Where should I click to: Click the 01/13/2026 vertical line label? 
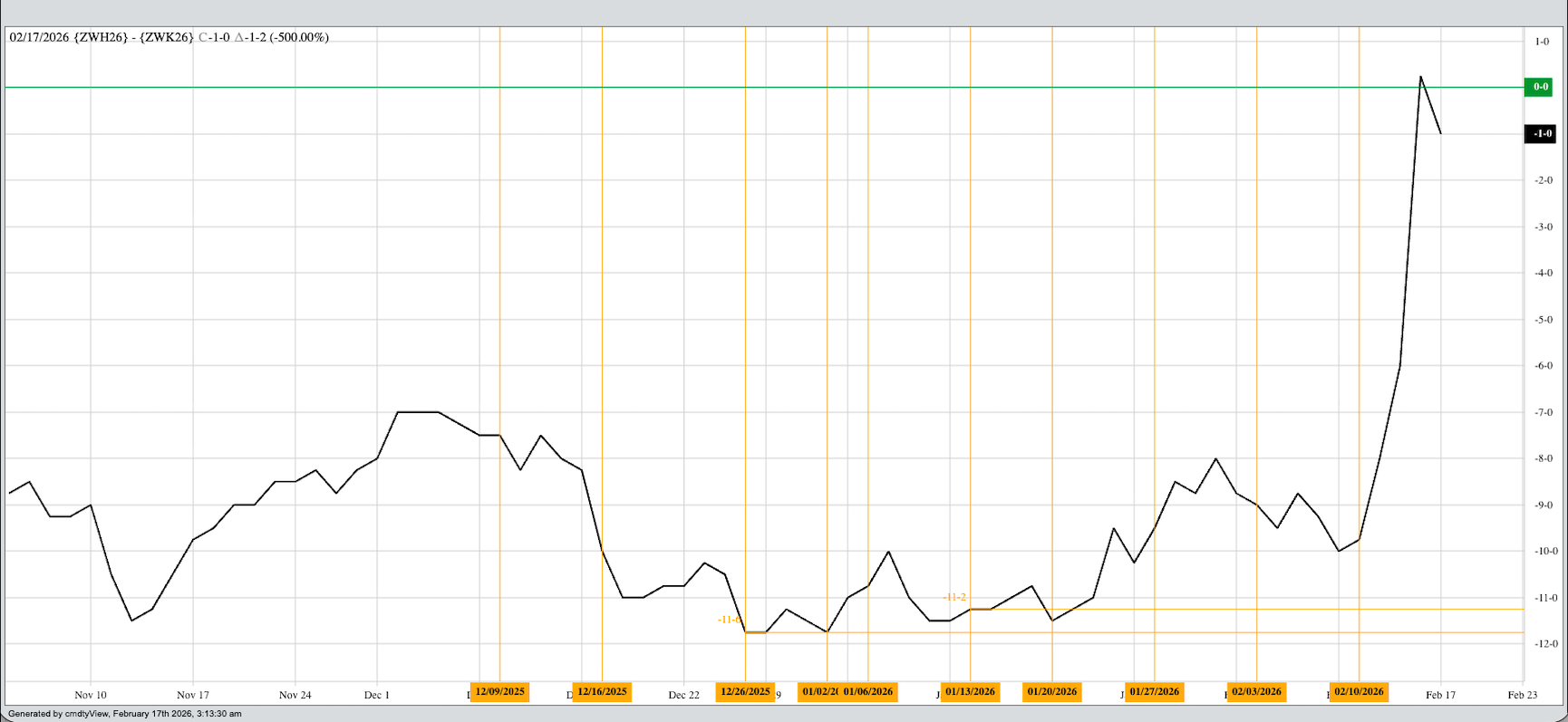point(970,692)
